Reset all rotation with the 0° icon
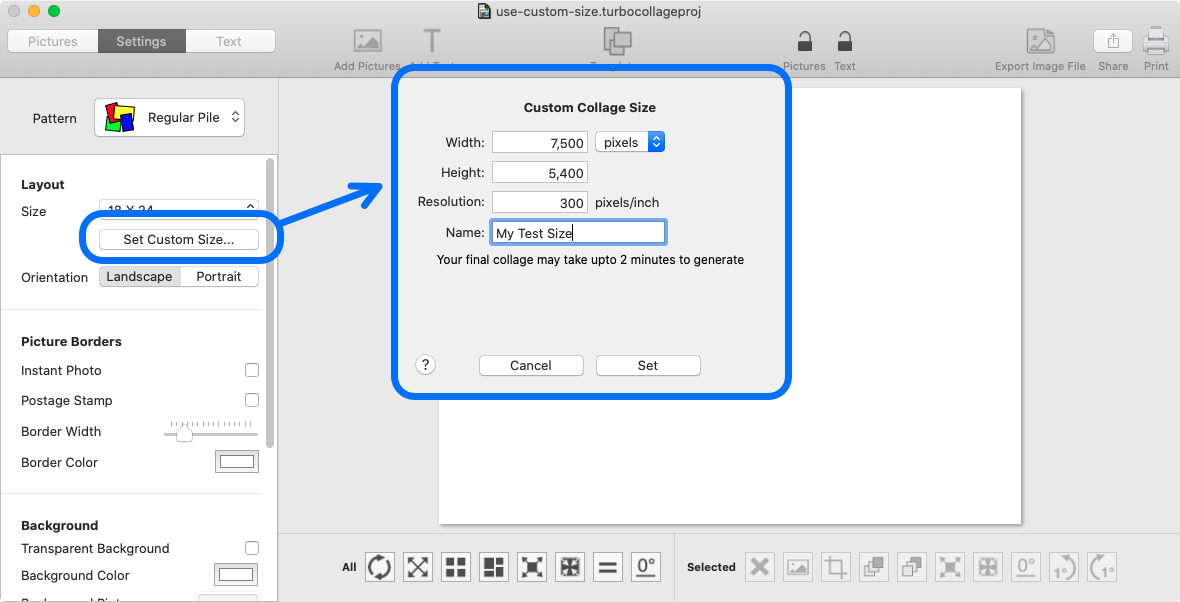The height and width of the screenshot is (602, 1180). [646, 567]
